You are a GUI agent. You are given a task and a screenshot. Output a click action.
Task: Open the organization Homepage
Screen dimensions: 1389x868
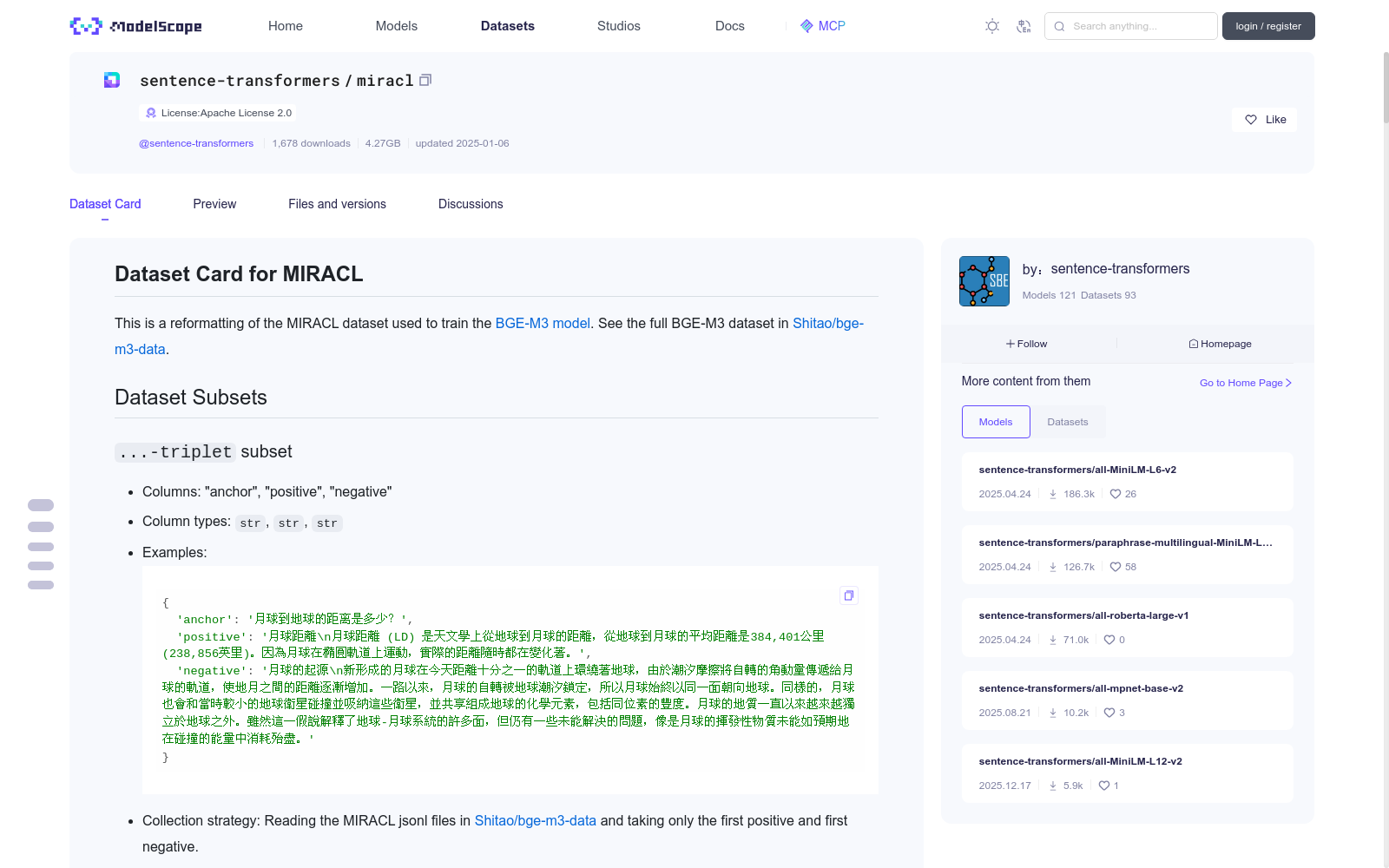[x=1220, y=344]
